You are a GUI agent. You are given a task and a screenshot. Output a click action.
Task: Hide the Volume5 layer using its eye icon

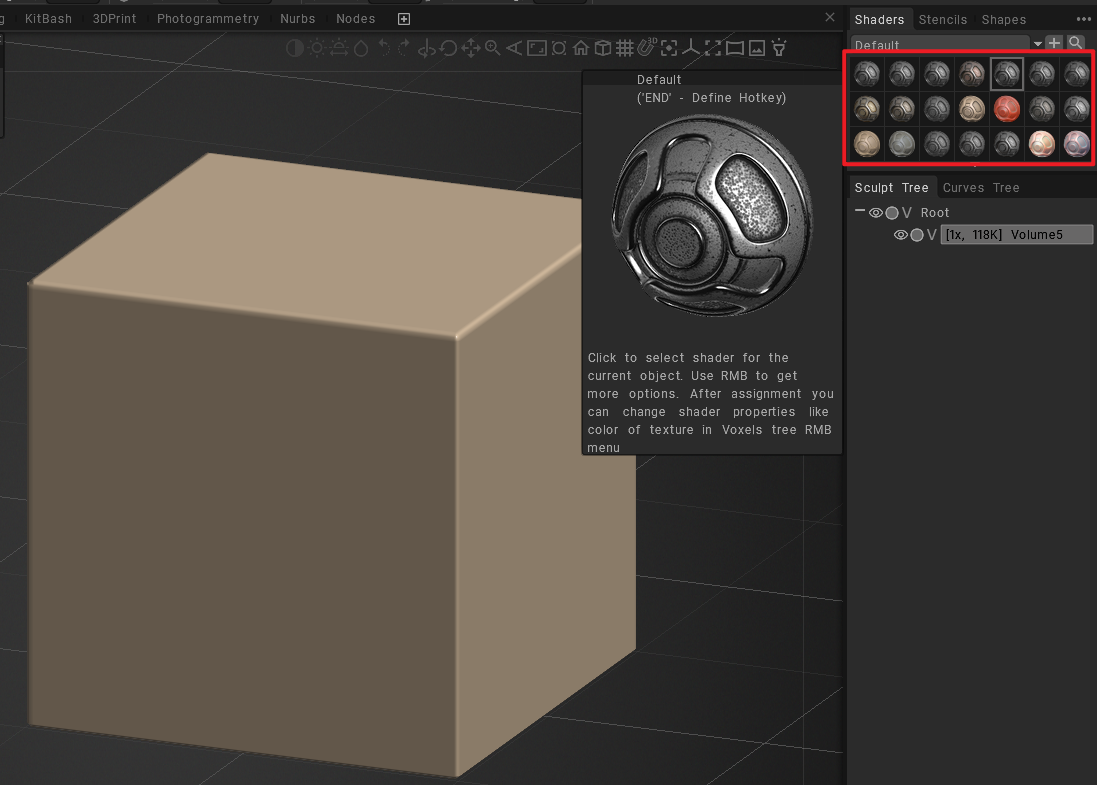point(900,235)
